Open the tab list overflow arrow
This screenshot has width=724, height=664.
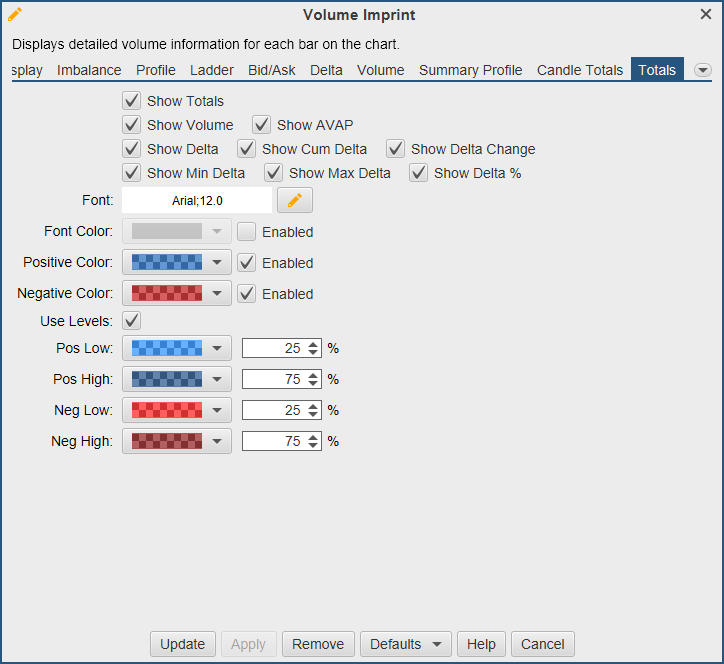pos(703,70)
